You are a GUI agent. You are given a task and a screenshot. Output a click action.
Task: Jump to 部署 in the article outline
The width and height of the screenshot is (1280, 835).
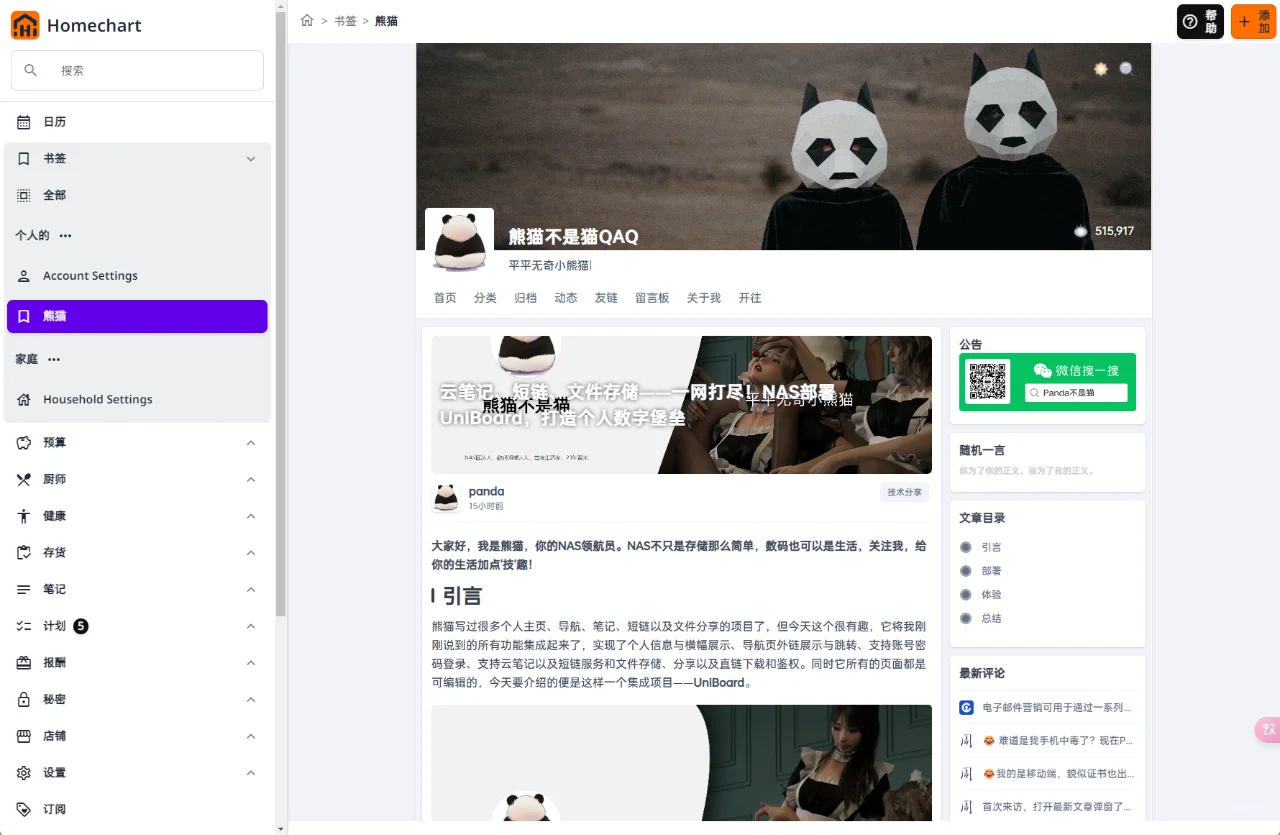[x=991, y=570]
